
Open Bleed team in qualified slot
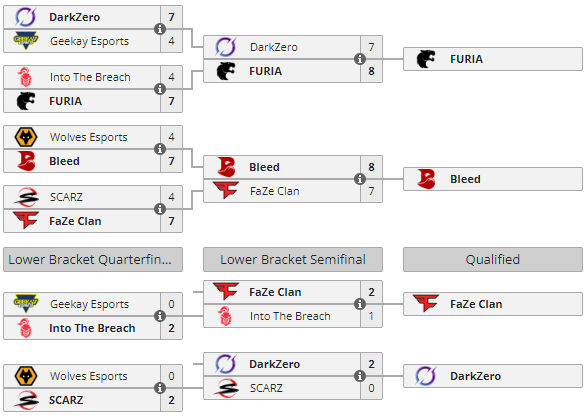point(493,179)
